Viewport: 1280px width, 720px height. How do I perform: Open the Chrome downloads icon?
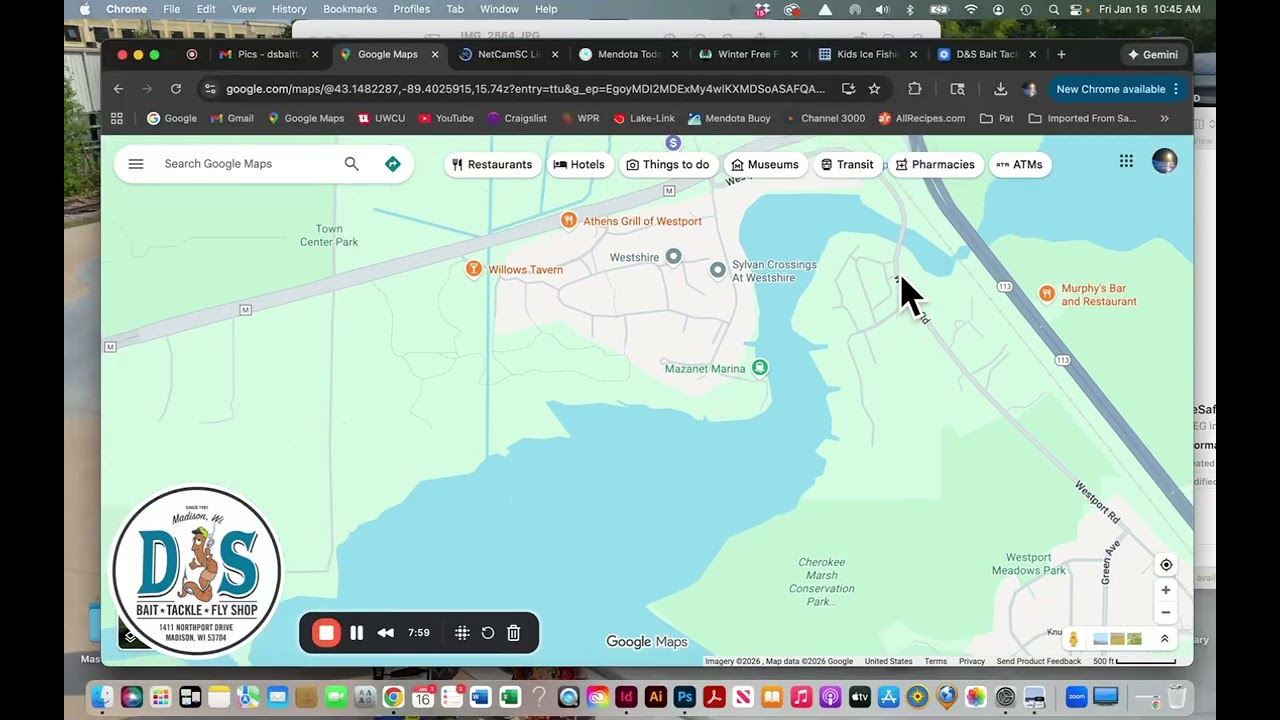1000,89
